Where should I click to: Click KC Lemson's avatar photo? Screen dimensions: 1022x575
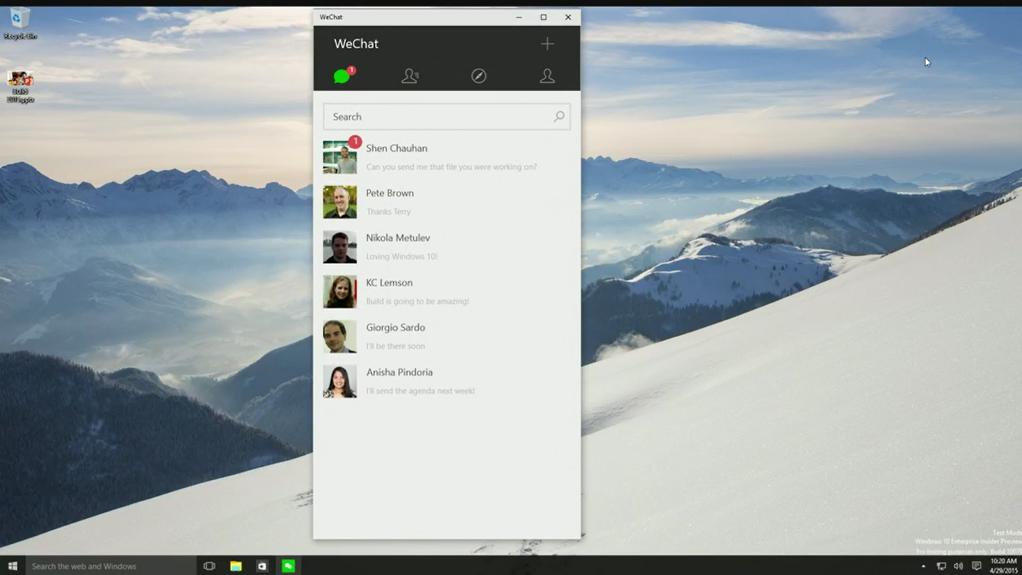340,292
